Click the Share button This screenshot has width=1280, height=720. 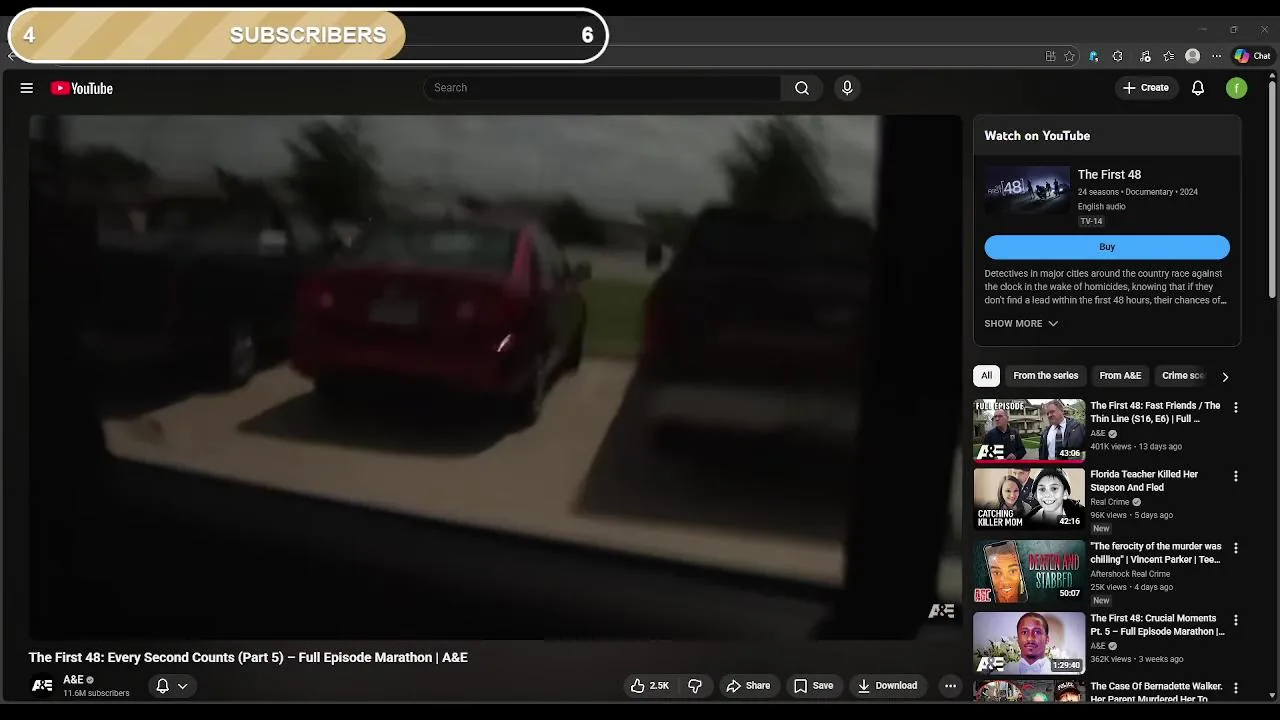[x=748, y=686]
